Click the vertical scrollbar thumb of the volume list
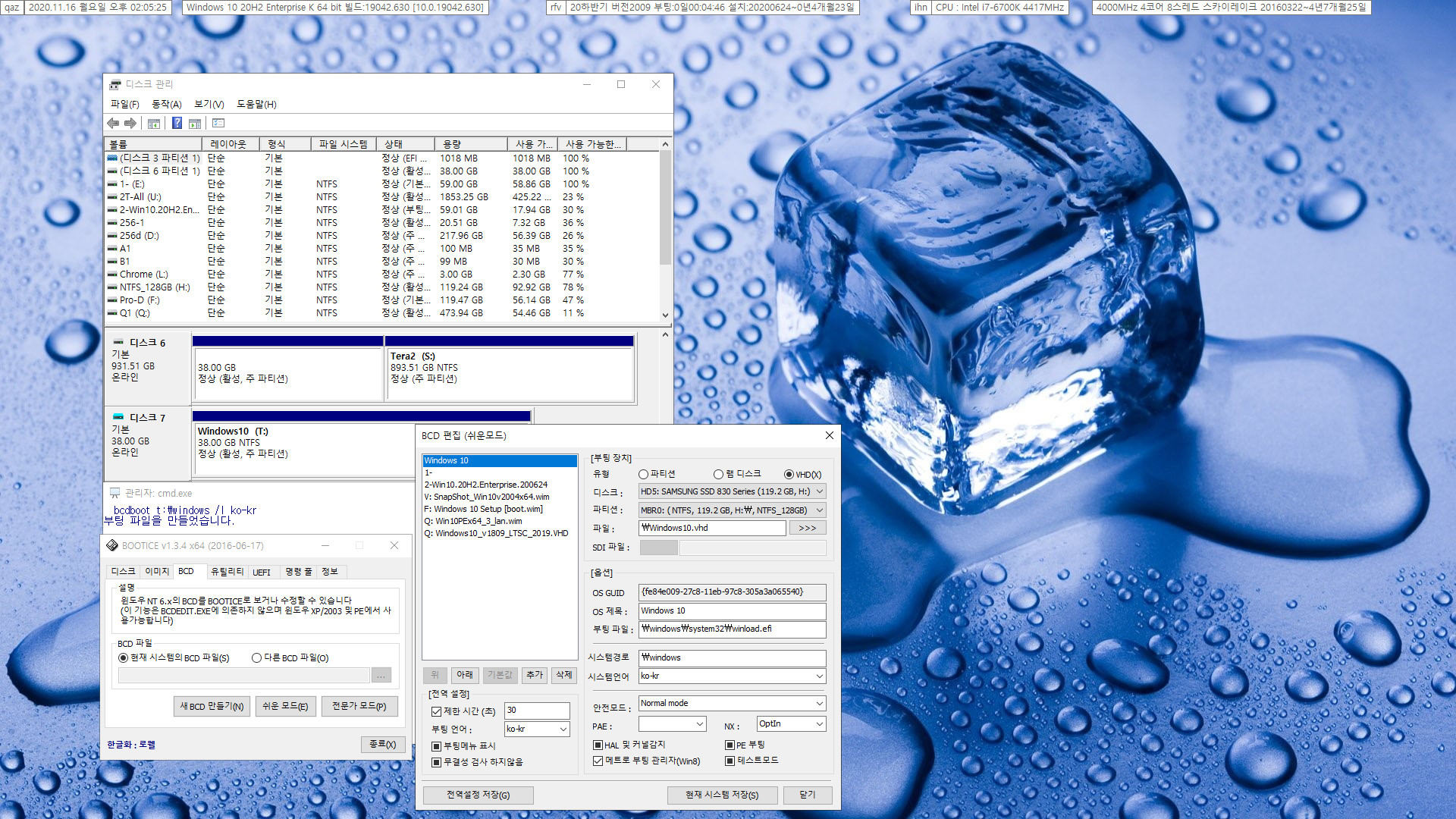This screenshot has height=819, width=1456. pyautogui.click(x=665, y=206)
